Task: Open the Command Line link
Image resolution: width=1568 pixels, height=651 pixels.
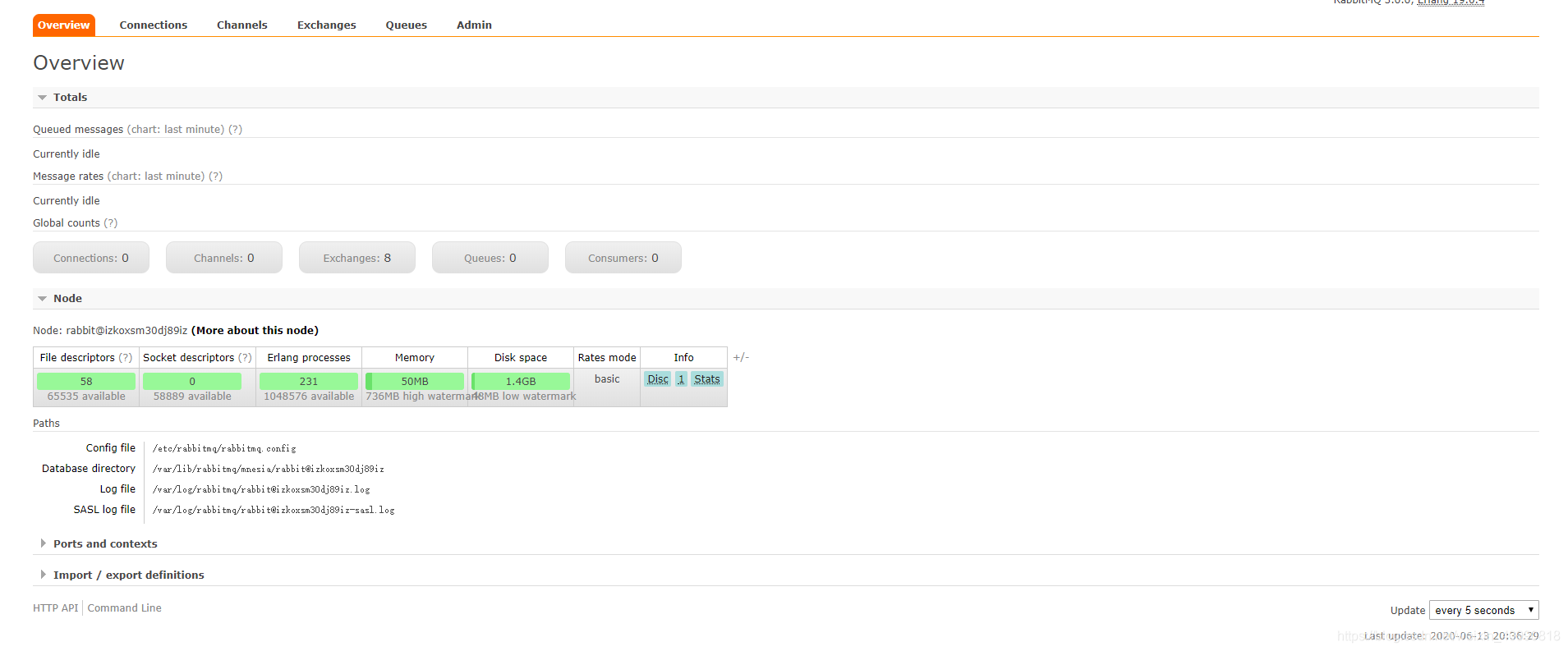Action: 124,607
